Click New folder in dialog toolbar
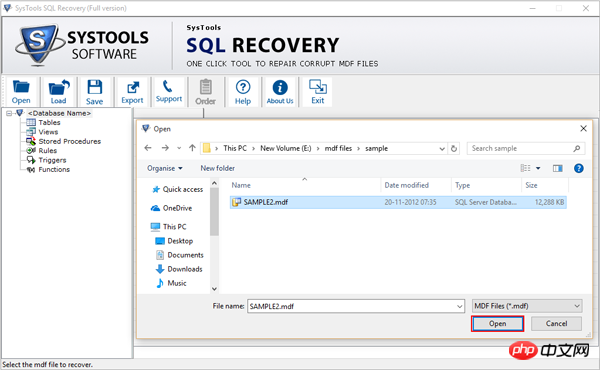Image resolution: width=600 pixels, height=370 pixels. click(x=217, y=168)
